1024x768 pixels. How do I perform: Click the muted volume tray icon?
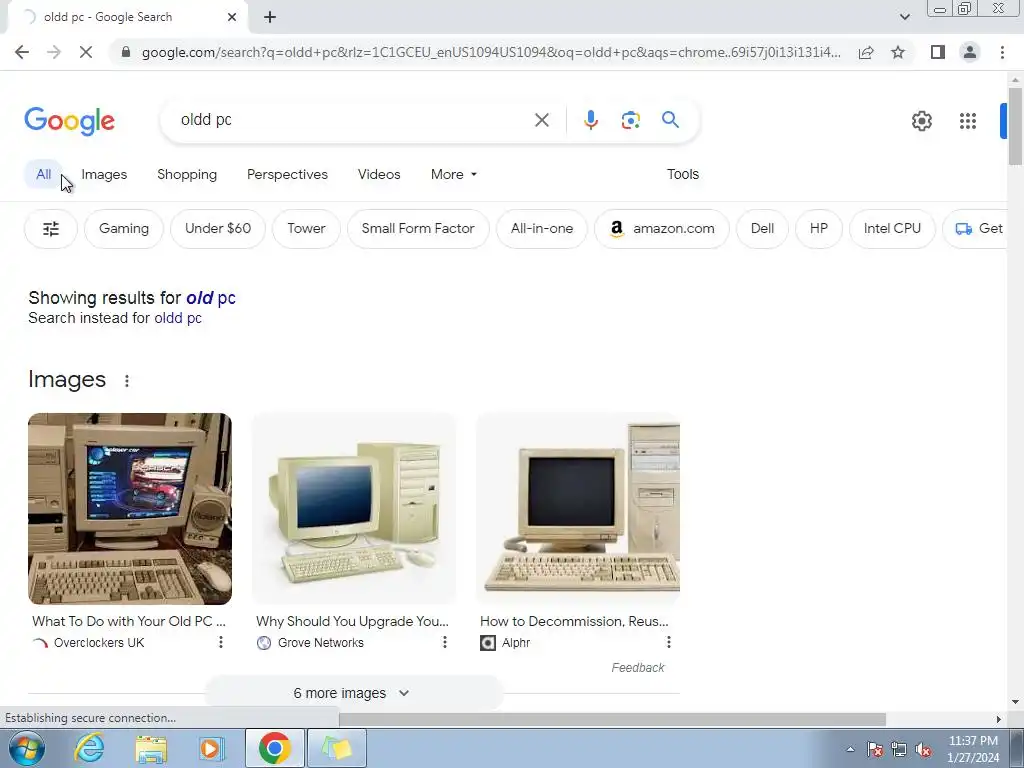coord(923,750)
